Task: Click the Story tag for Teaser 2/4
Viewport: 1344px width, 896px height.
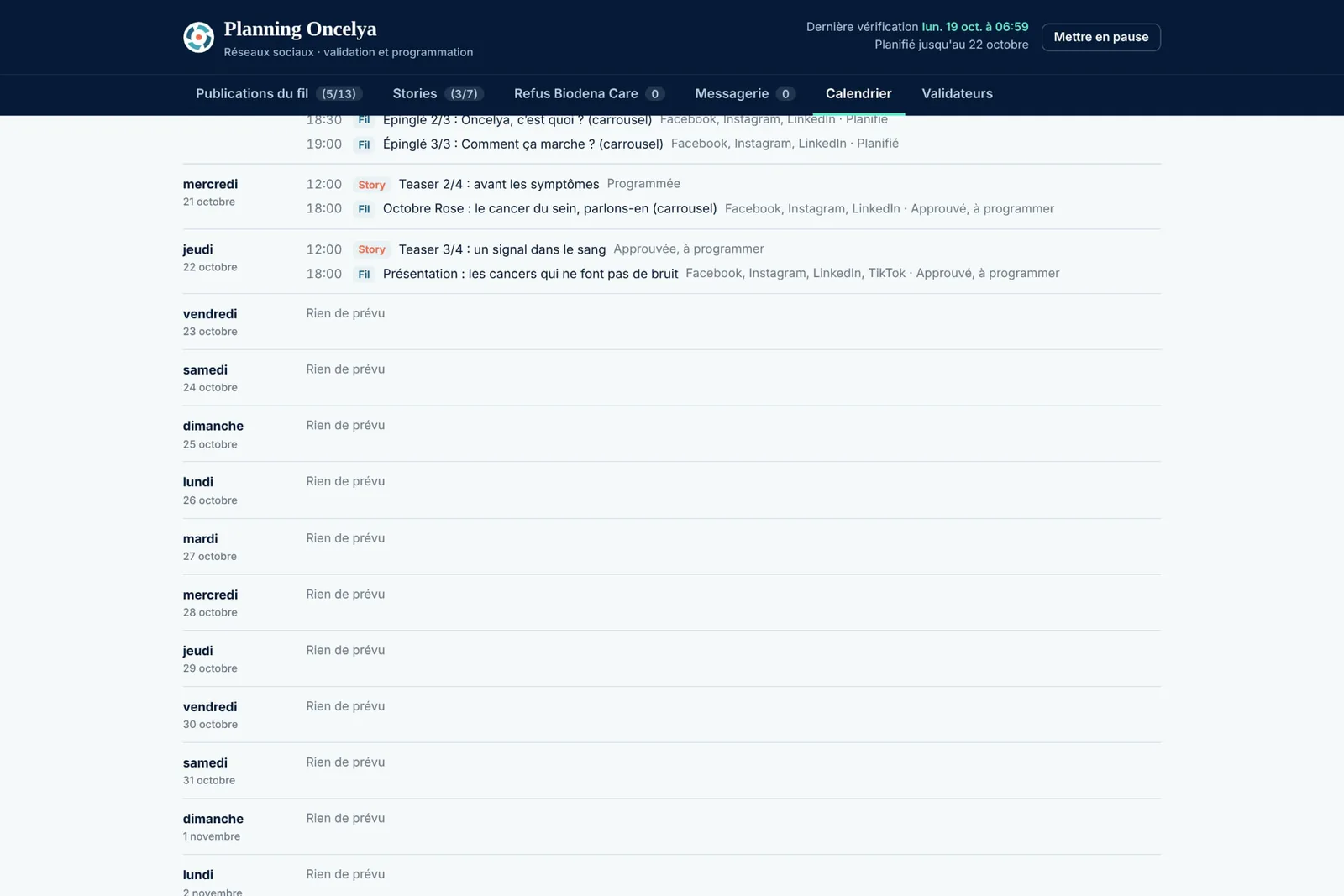Action: pos(371,185)
